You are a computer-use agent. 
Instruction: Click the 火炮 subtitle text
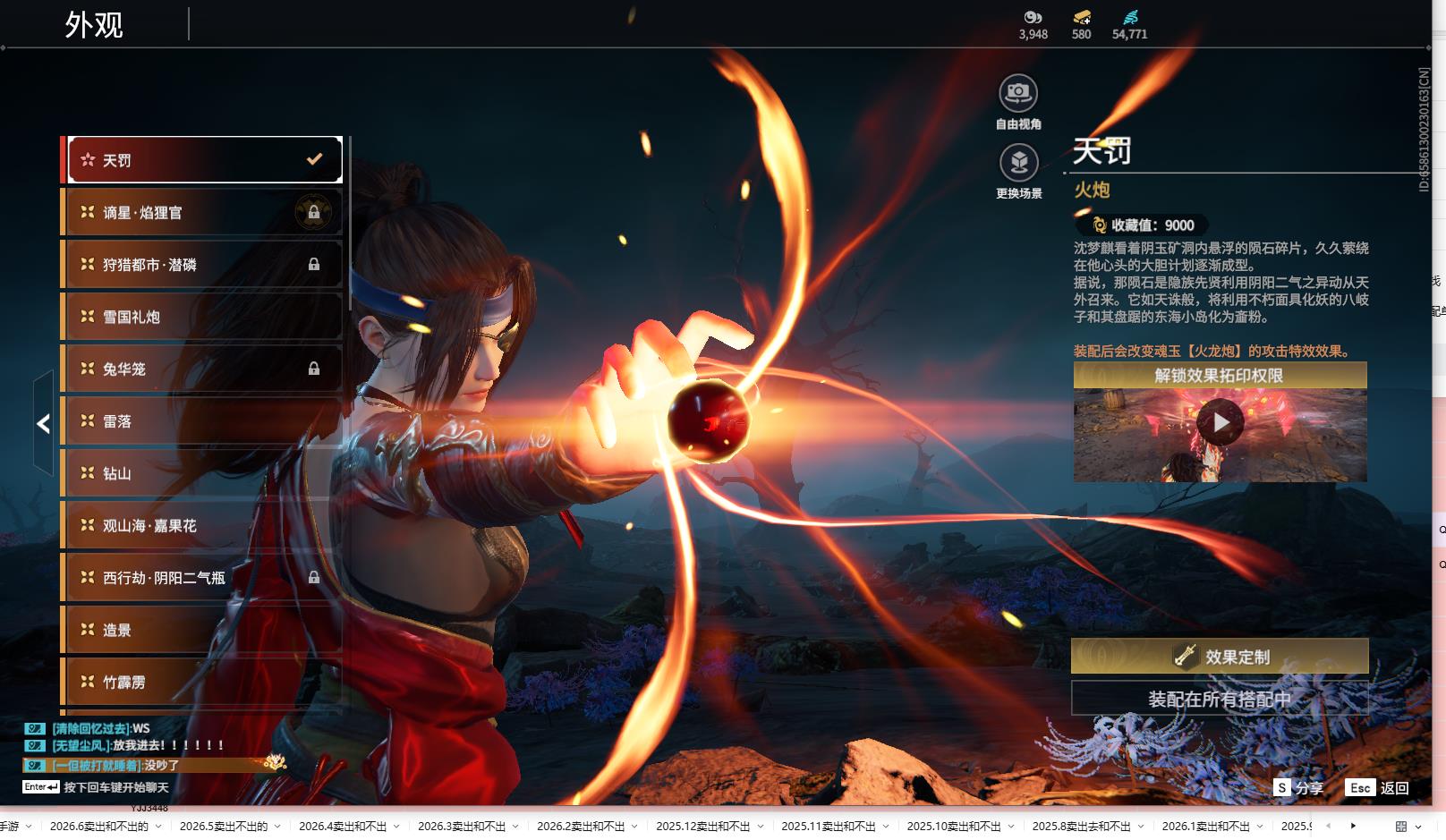[1092, 190]
